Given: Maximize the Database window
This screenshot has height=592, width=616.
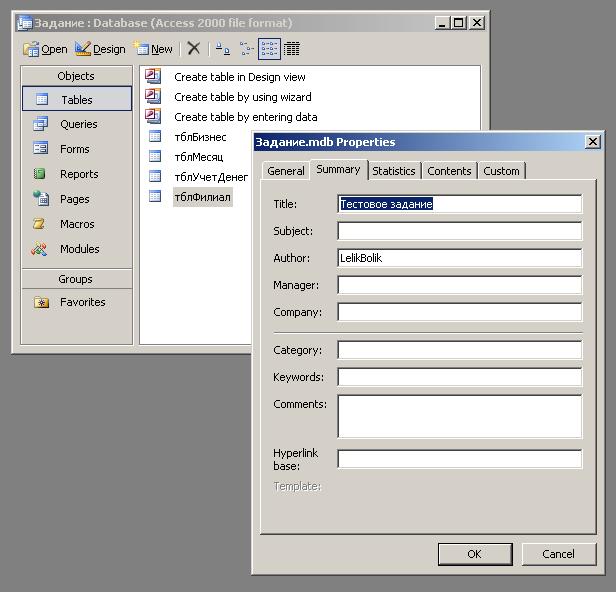Looking at the screenshot, I should [x=458, y=23].
